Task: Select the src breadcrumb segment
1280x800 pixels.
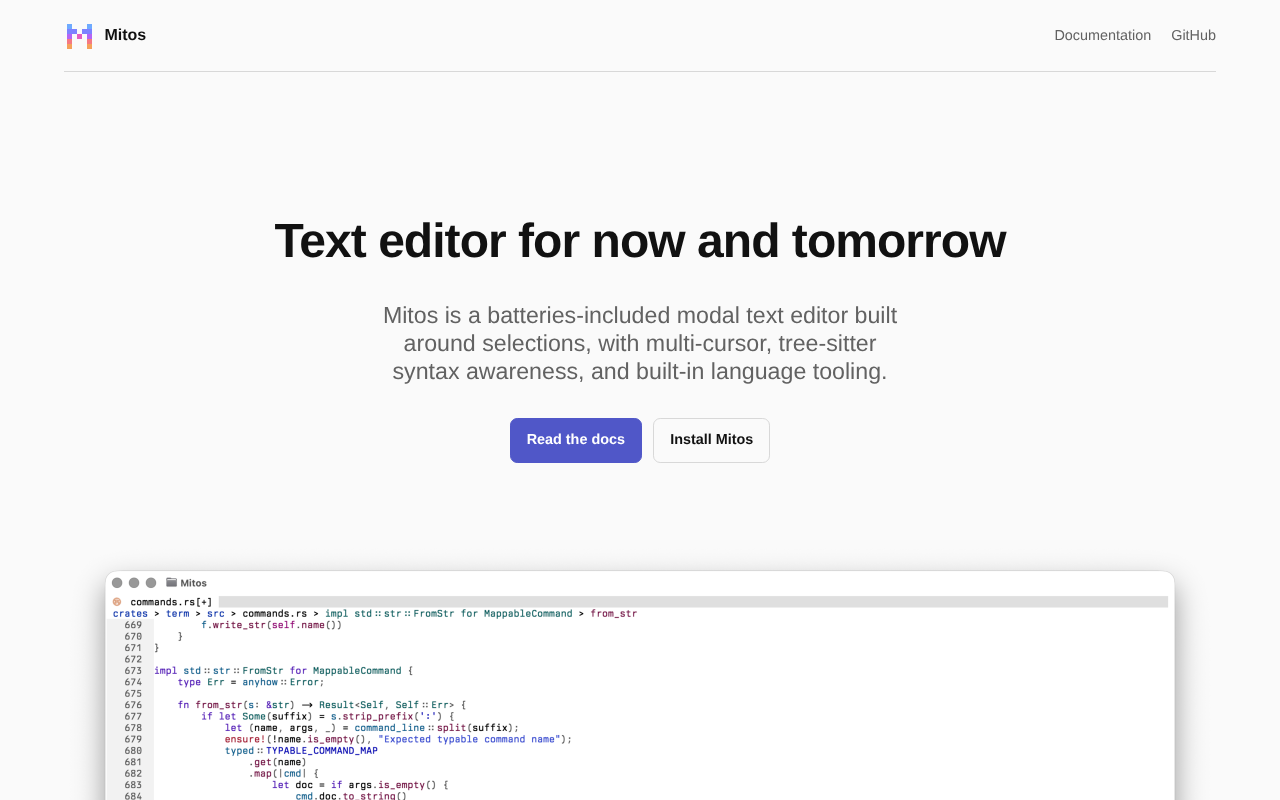Action: (x=216, y=614)
